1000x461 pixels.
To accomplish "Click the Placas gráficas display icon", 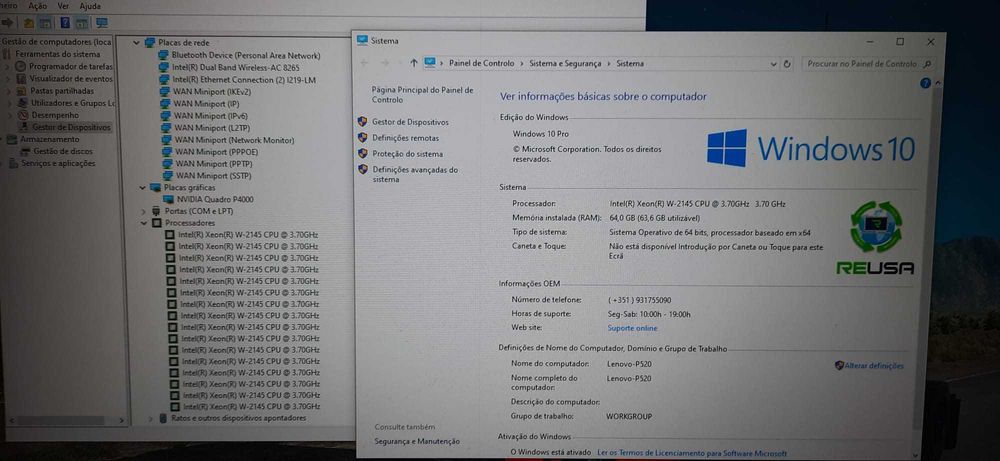I will pyautogui.click(x=155, y=188).
